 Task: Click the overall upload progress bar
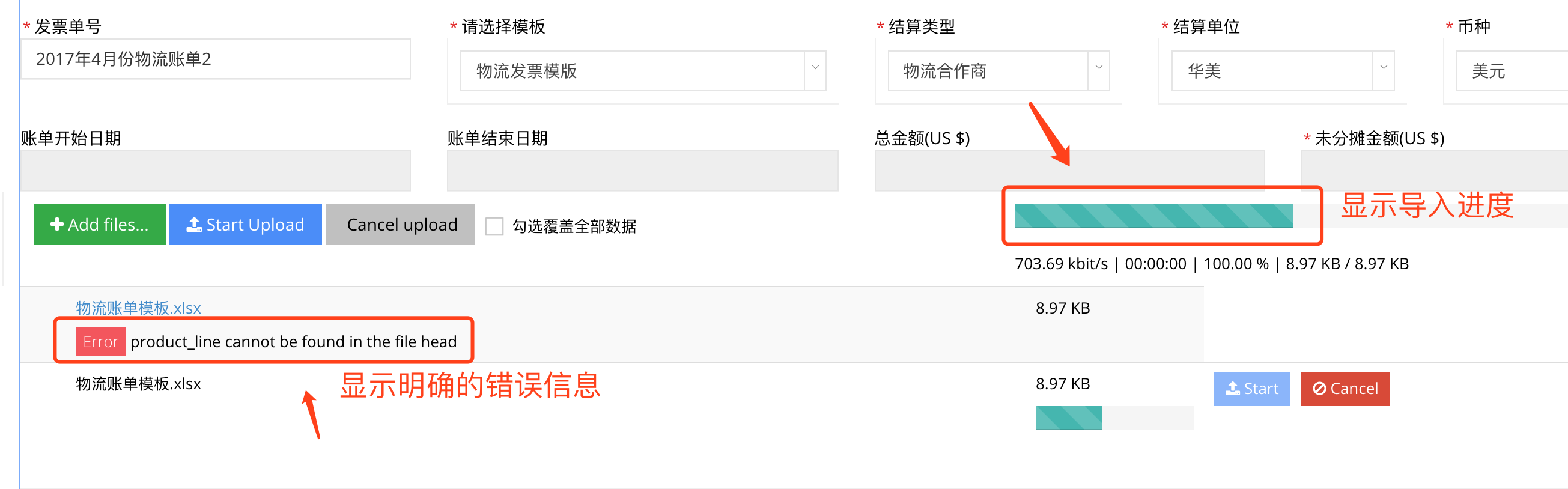1153,216
